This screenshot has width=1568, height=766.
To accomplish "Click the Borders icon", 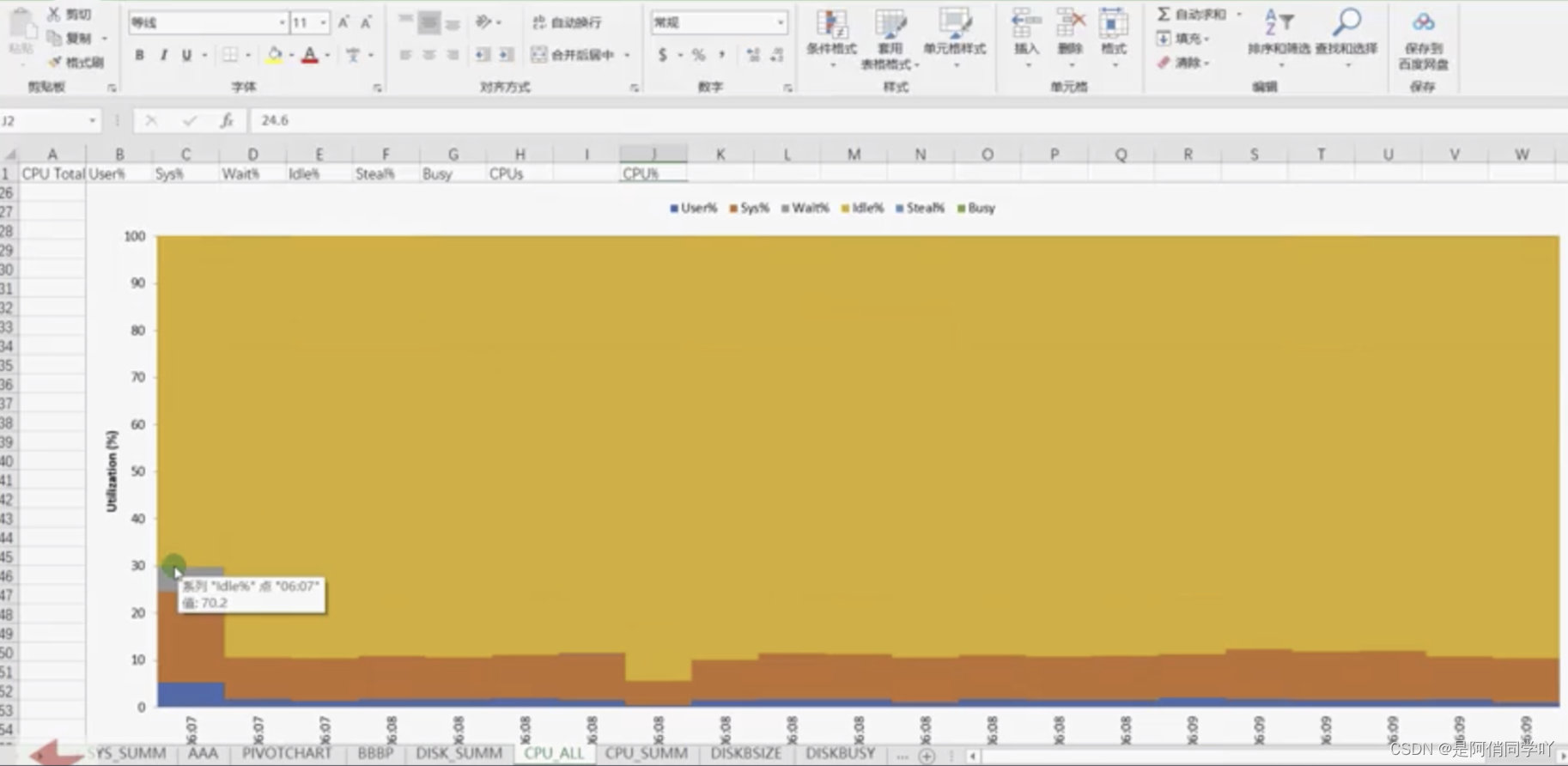I will [230, 55].
